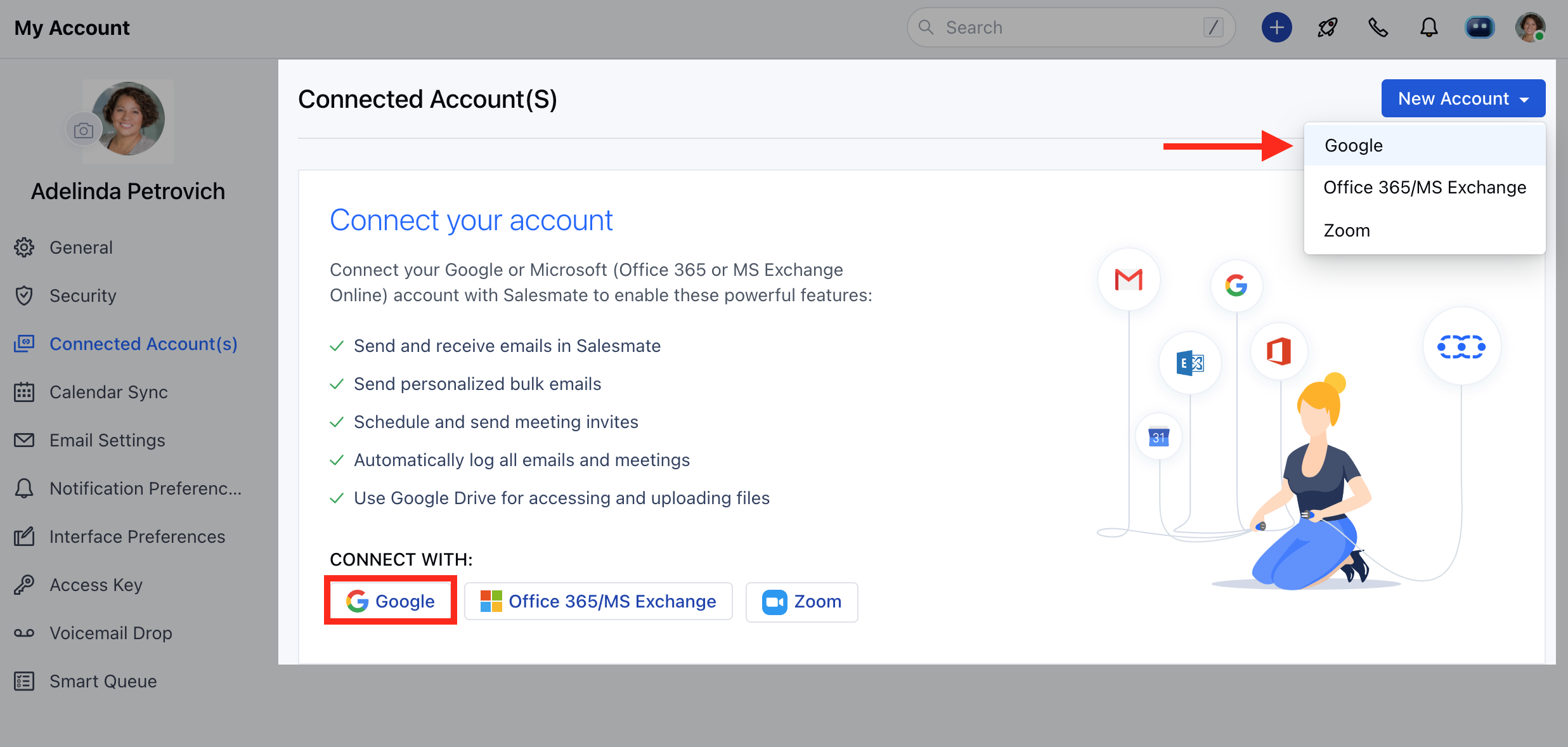Click the Smart Queue list icon
This screenshot has width=1568, height=747.
pyautogui.click(x=24, y=681)
